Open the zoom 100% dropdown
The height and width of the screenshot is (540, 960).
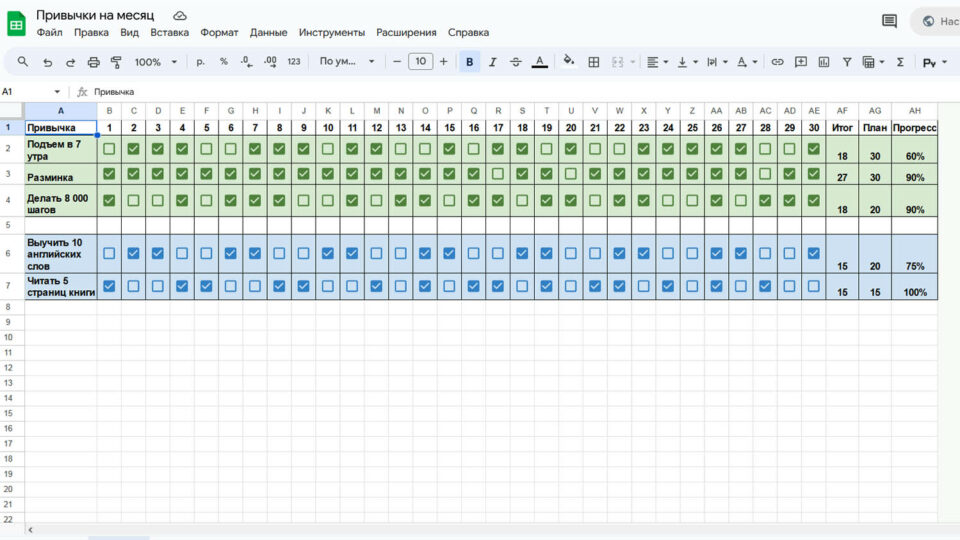[x=155, y=62]
